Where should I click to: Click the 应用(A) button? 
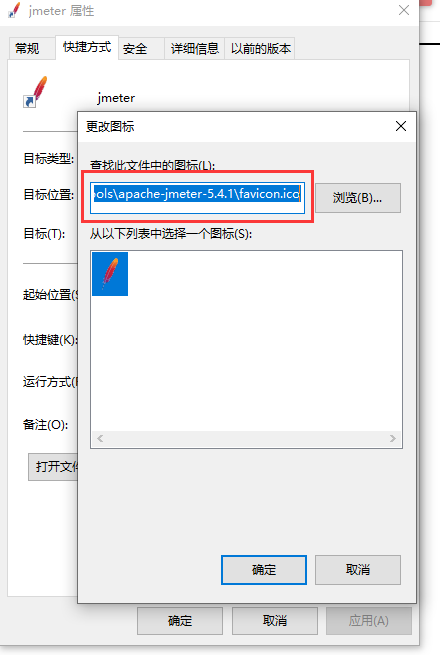click(x=369, y=621)
